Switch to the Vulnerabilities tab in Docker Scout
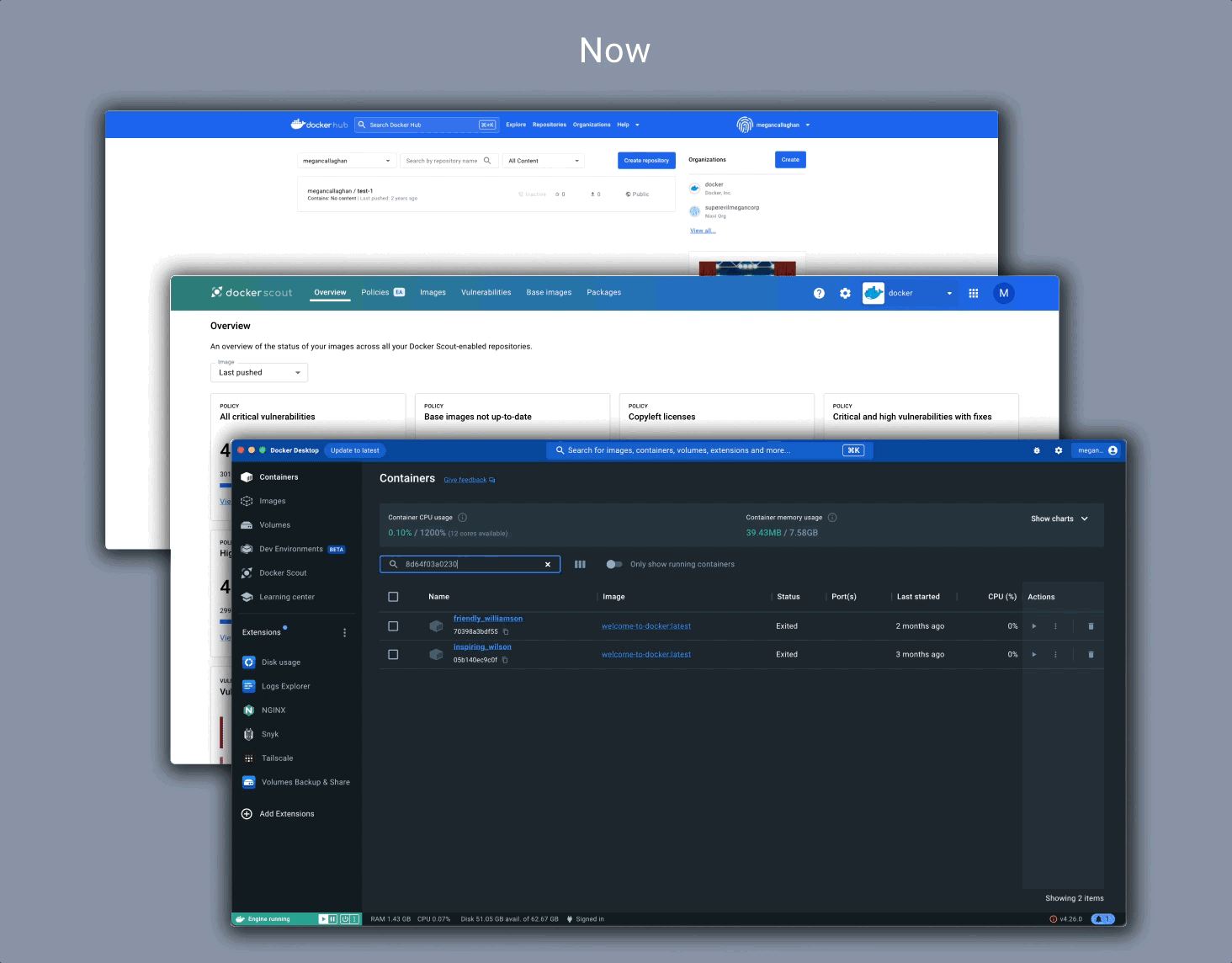Image resolution: width=1232 pixels, height=963 pixels. point(486,292)
